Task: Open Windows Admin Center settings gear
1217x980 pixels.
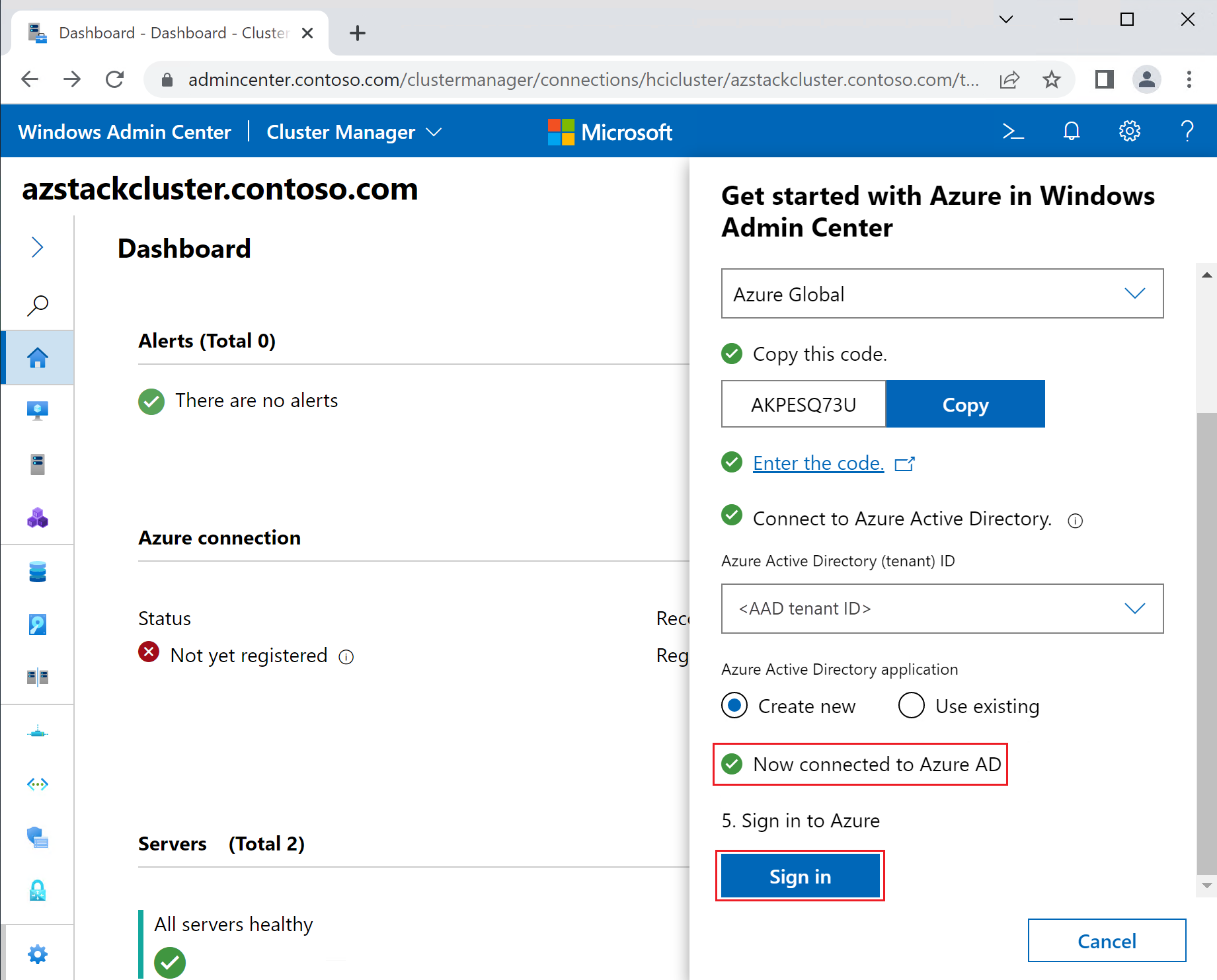Action: [x=1130, y=132]
